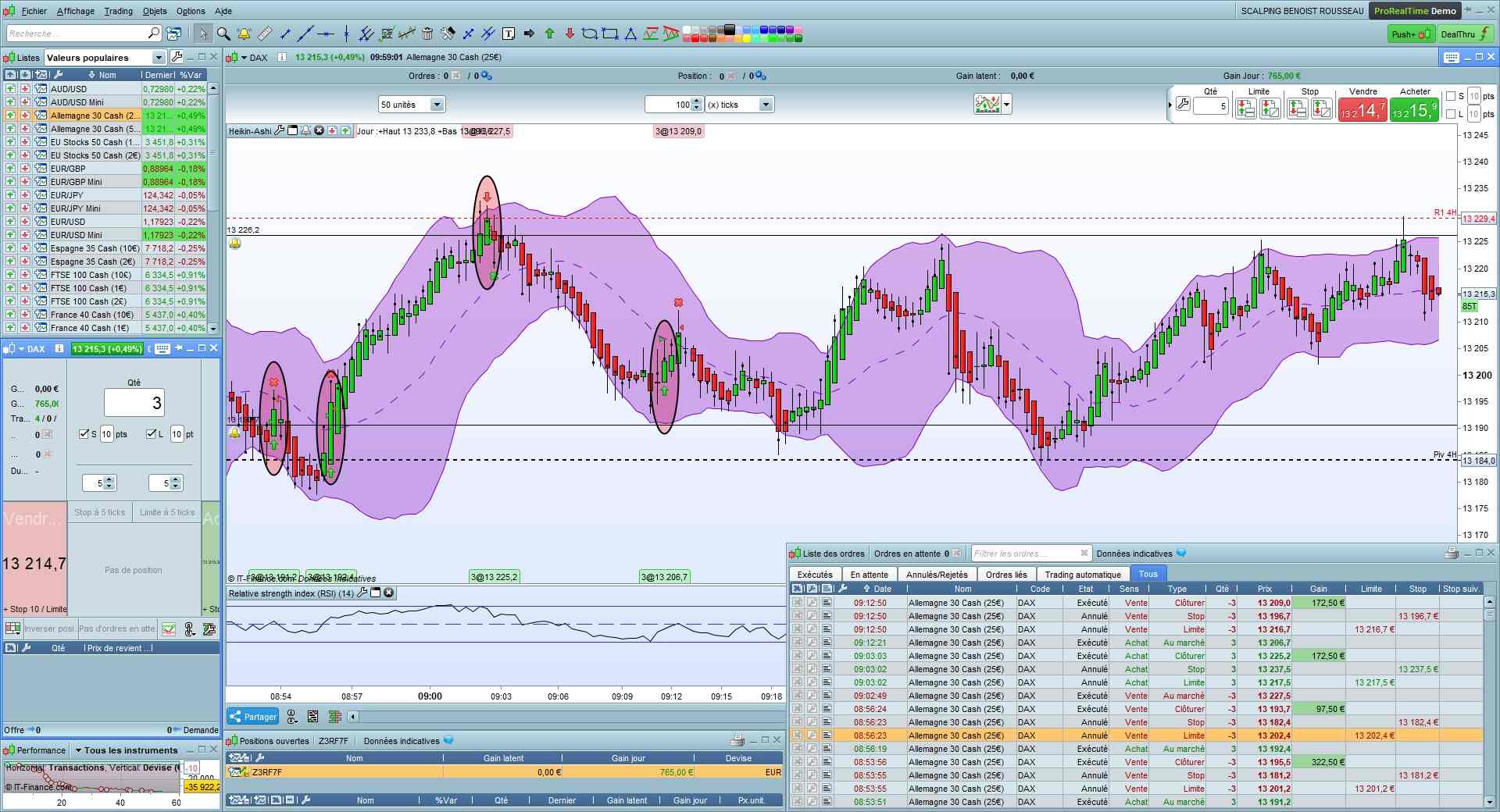Screen dimensions: 1500x812
Task: Select the text annotation T tool
Action: coord(509,34)
